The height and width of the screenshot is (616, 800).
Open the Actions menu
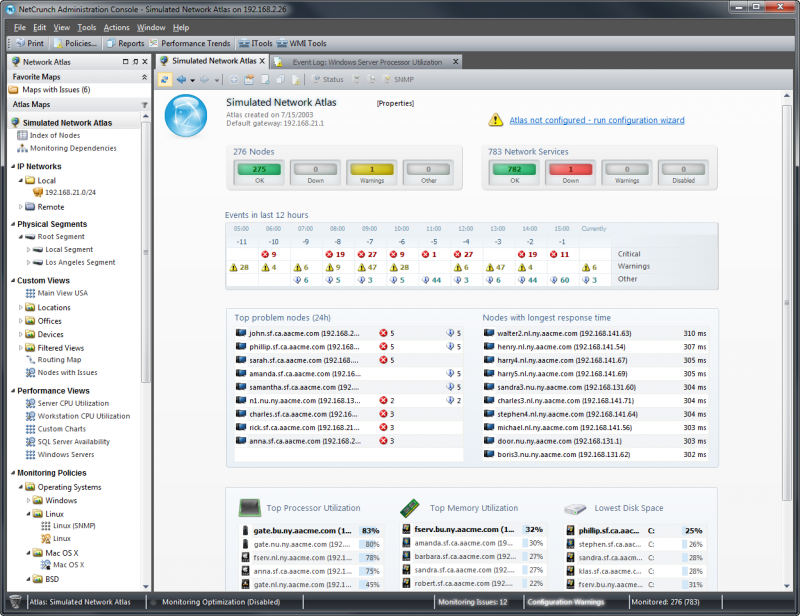coord(116,28)
